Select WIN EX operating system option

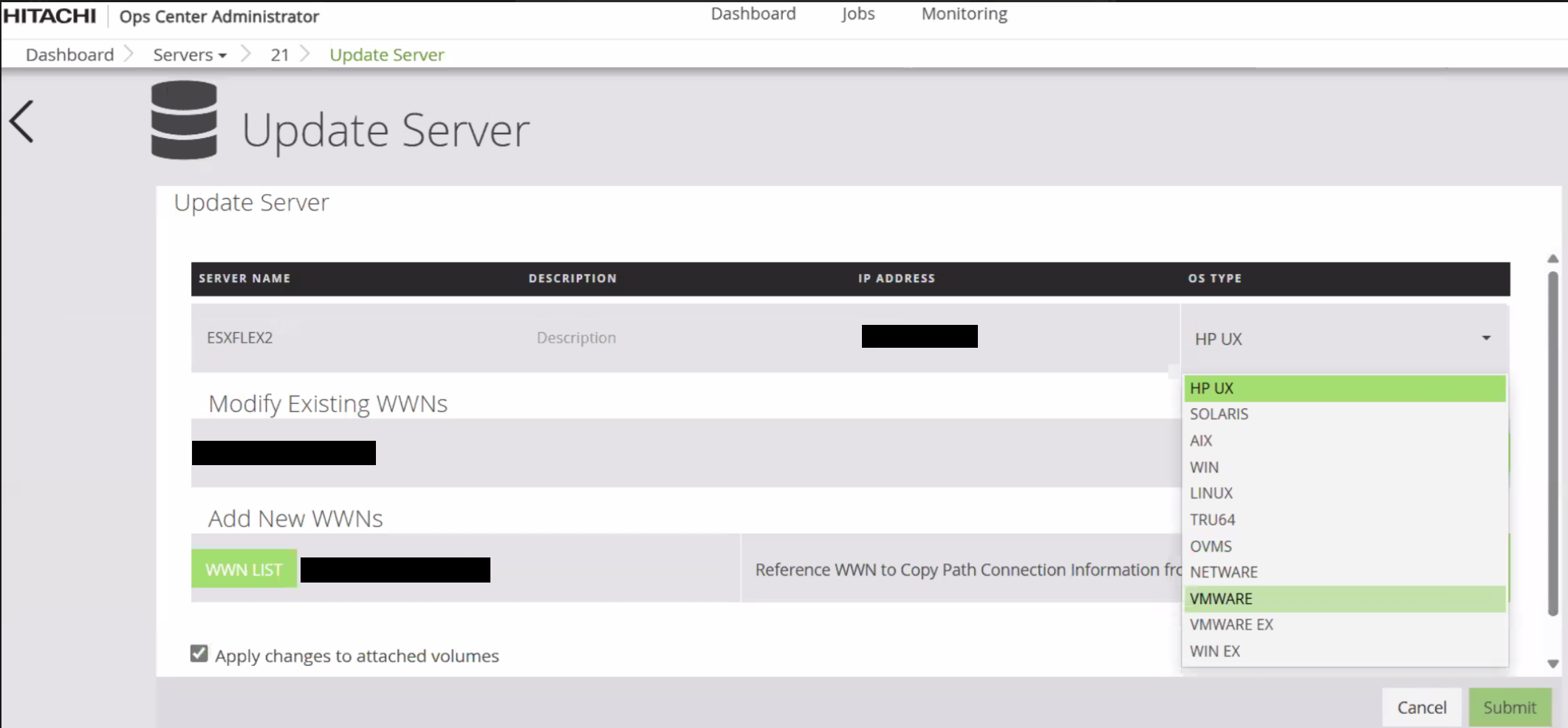coord(1215,651)
